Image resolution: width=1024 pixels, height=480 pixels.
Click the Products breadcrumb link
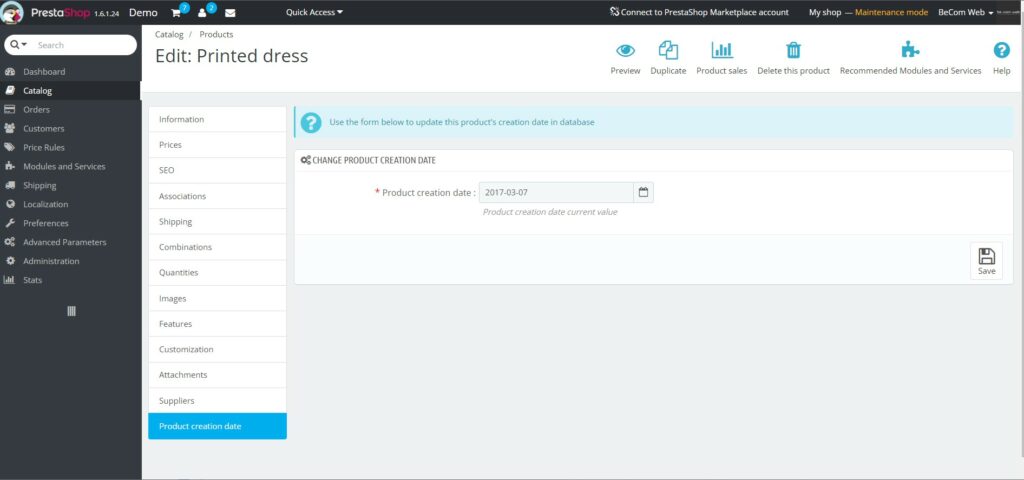[x=216, y=35]
